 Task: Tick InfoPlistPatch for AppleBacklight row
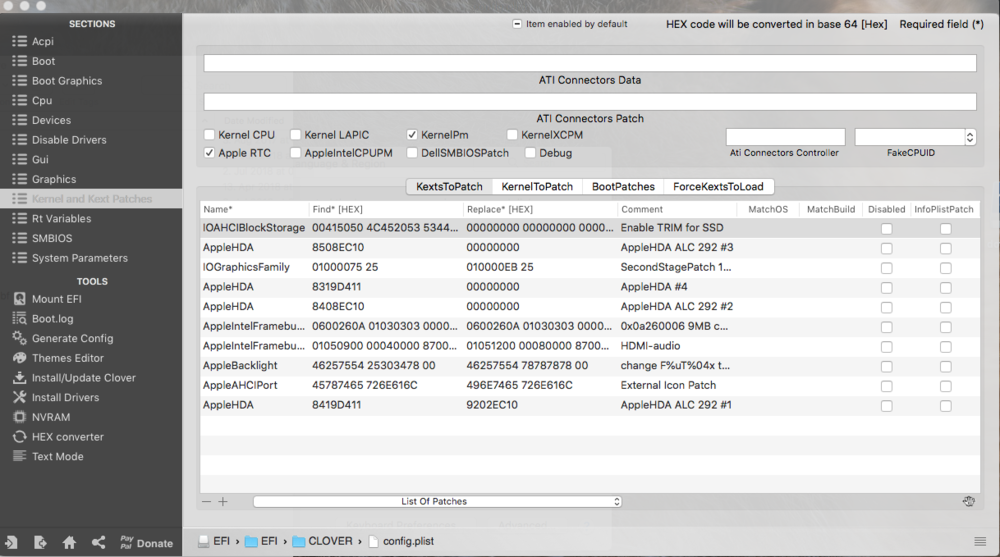tap(946, 366)
